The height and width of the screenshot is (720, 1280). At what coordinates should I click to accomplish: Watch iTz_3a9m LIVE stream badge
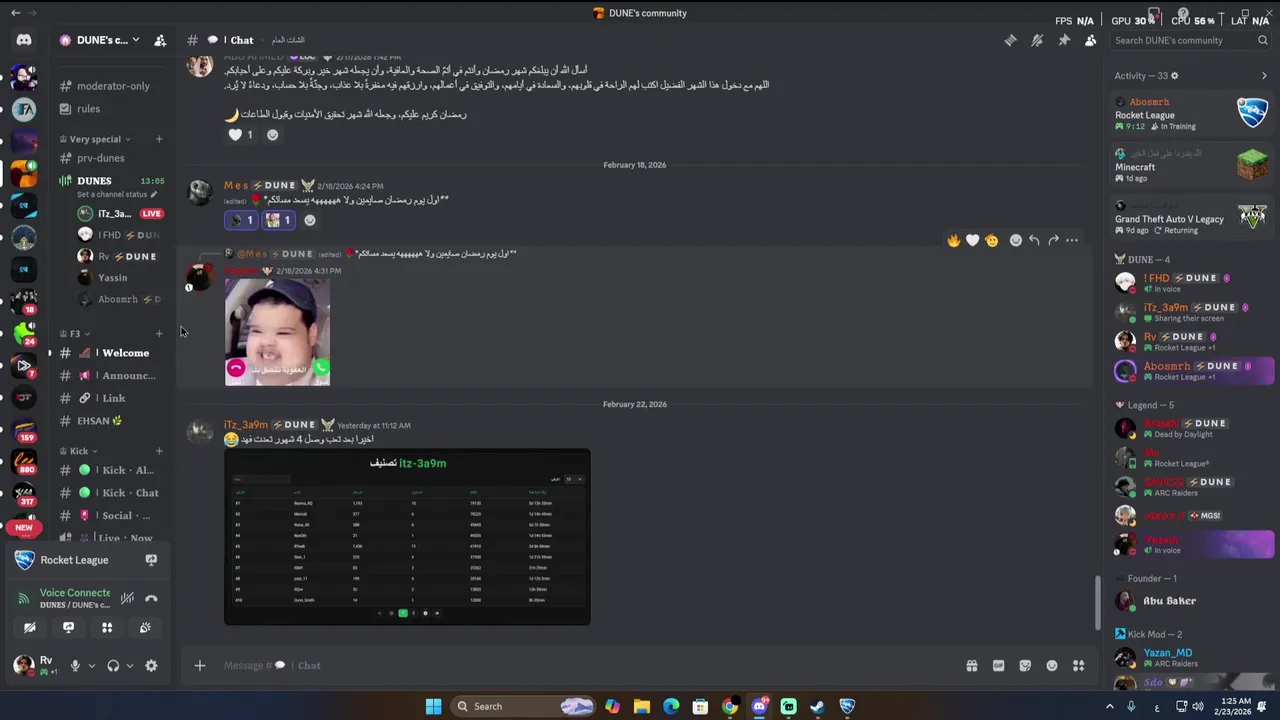151,214
